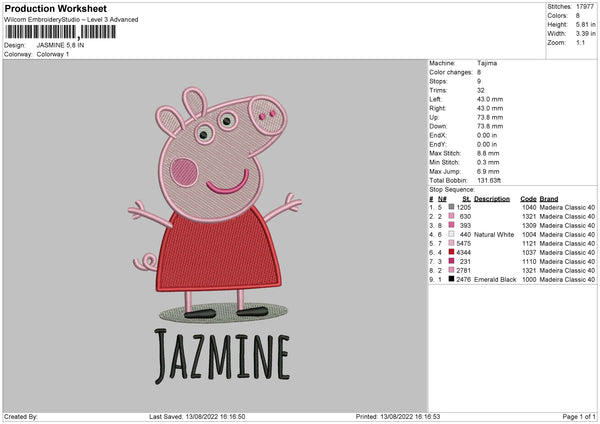Select thread code '1121' in stop row 5
The width and height of the screenshot is (600, 424).
pyautogui.click(x=529, y=243)
